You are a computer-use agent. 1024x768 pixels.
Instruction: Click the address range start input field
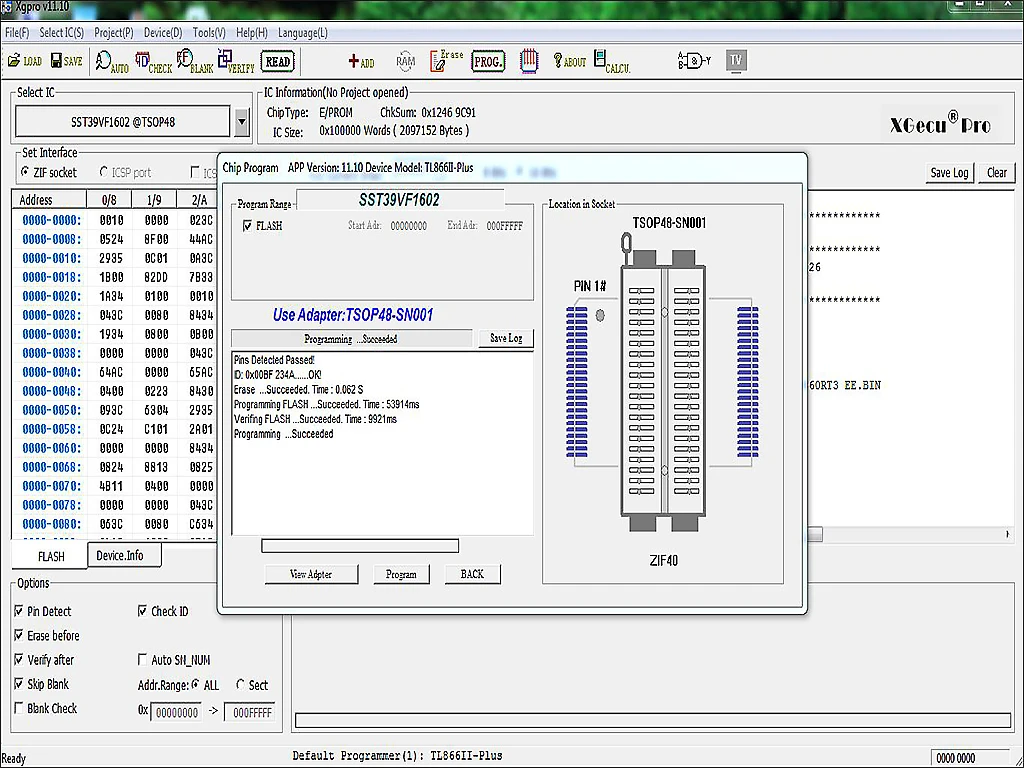176,713
